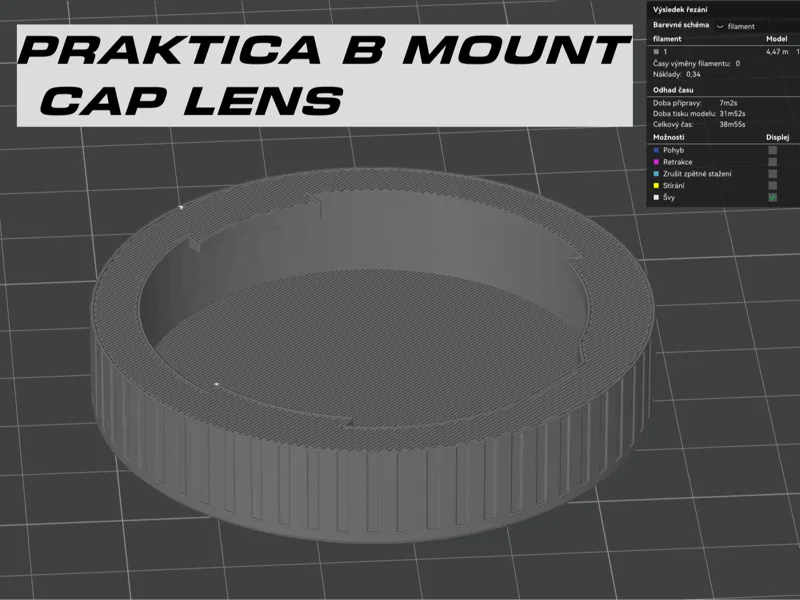Enable the Stírání display checkbox
800x600 pixels.
click(773, 186)
